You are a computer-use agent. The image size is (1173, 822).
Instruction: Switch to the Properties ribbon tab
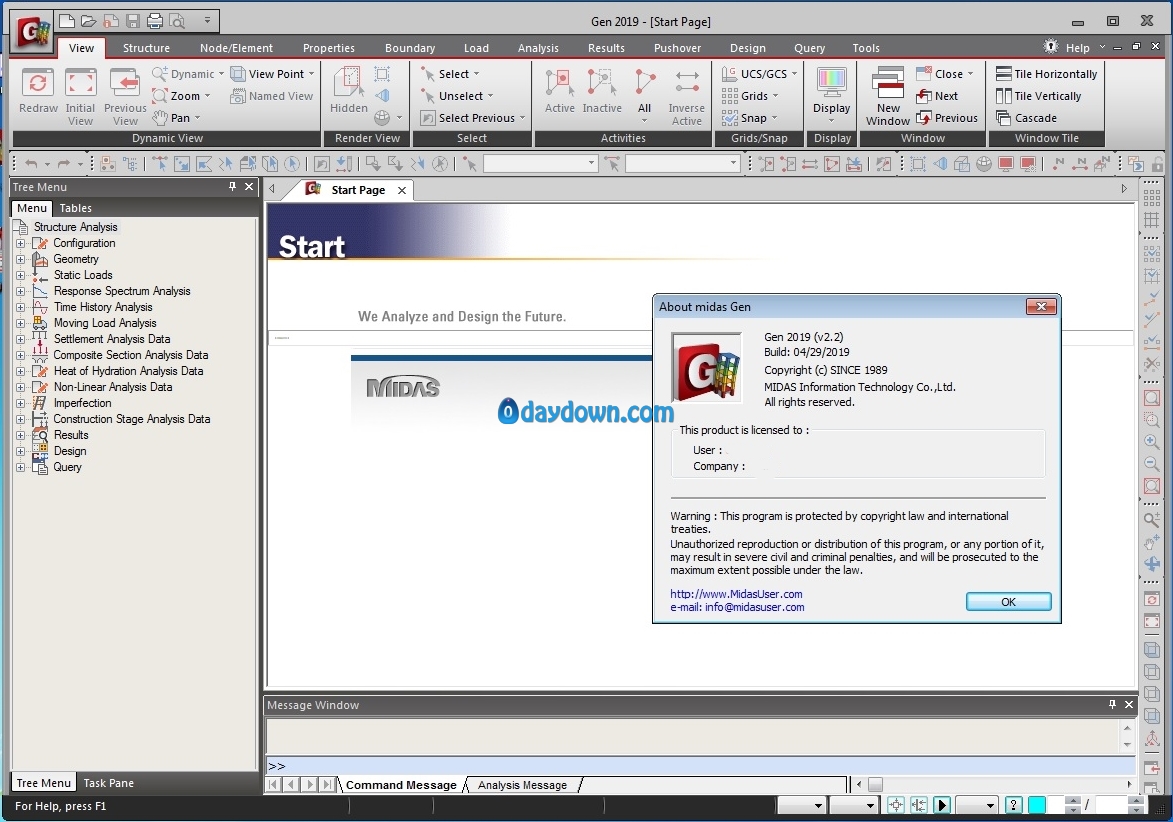328,48
